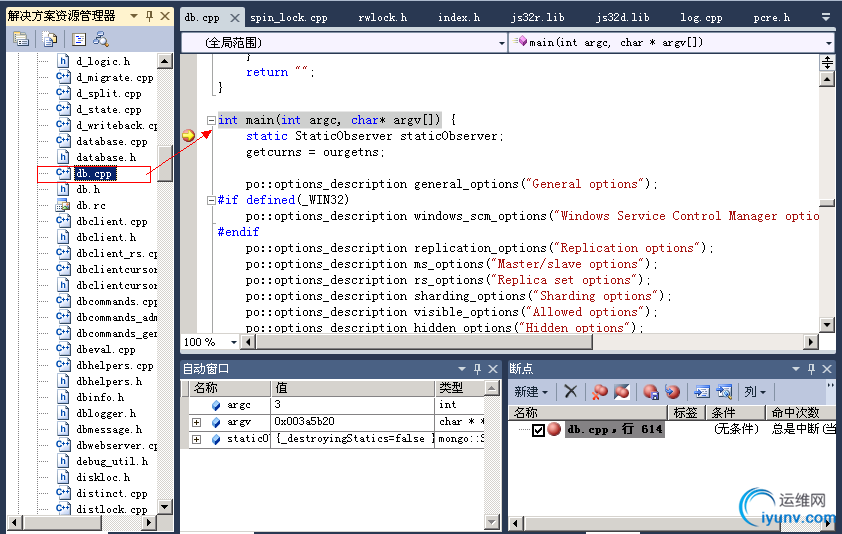Viewport: 842px width, 534px height.
Task: Click show all files icon
Action: (x=50, y=39)
